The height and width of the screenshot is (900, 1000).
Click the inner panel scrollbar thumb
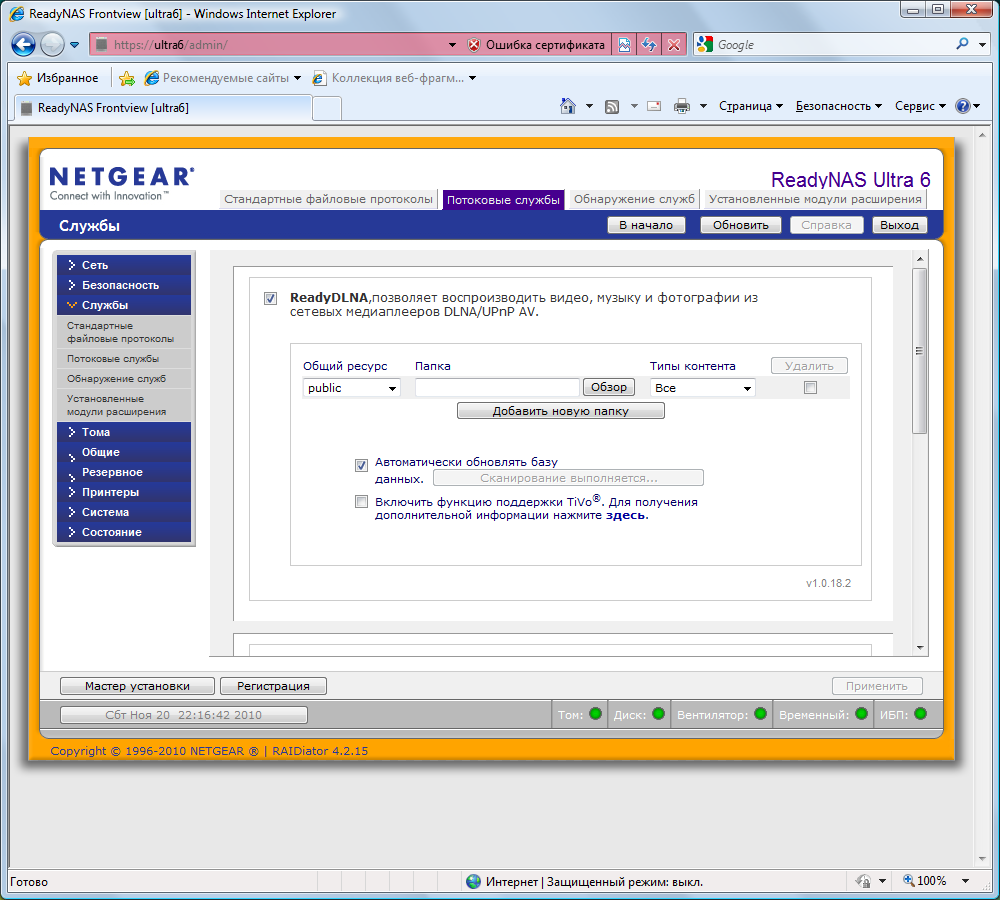pos(919,351)
